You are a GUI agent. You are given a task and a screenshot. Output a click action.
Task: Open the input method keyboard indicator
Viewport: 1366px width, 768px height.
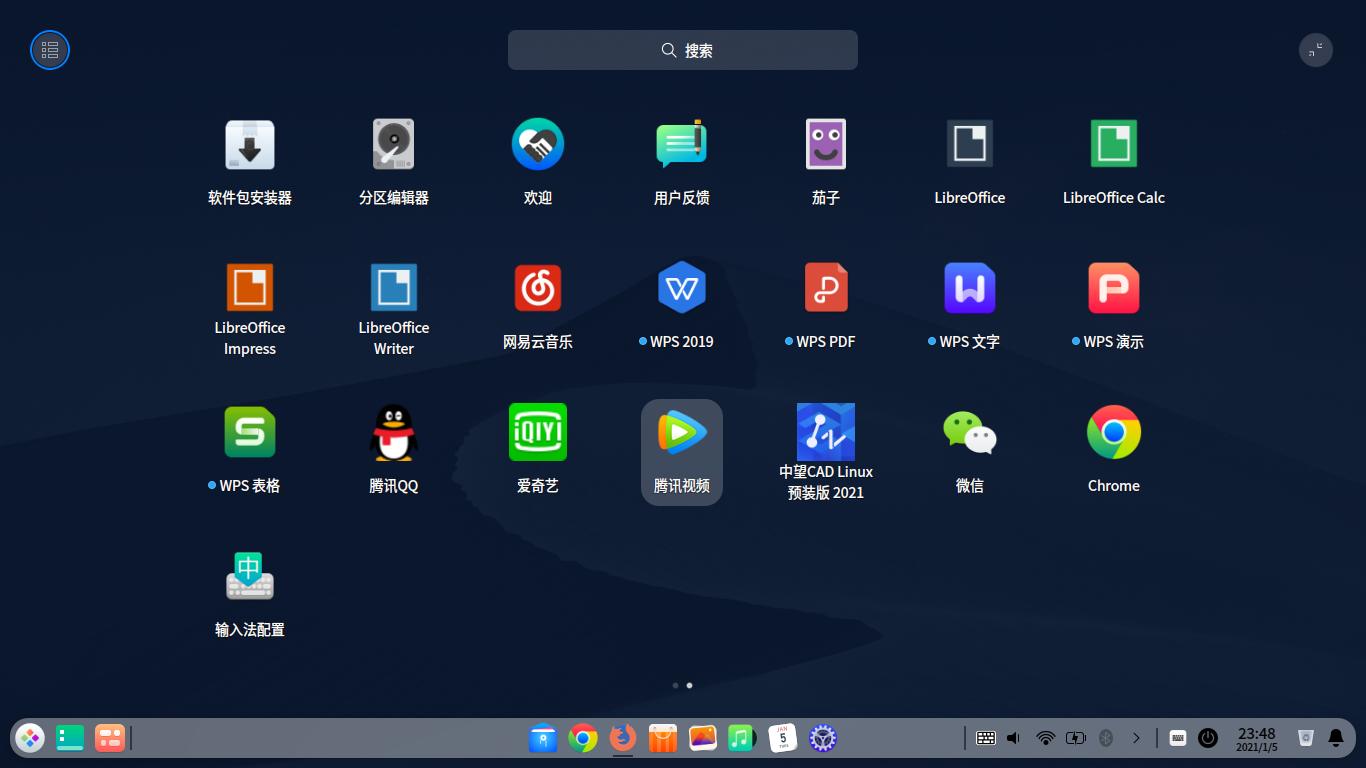[1178, 738]
